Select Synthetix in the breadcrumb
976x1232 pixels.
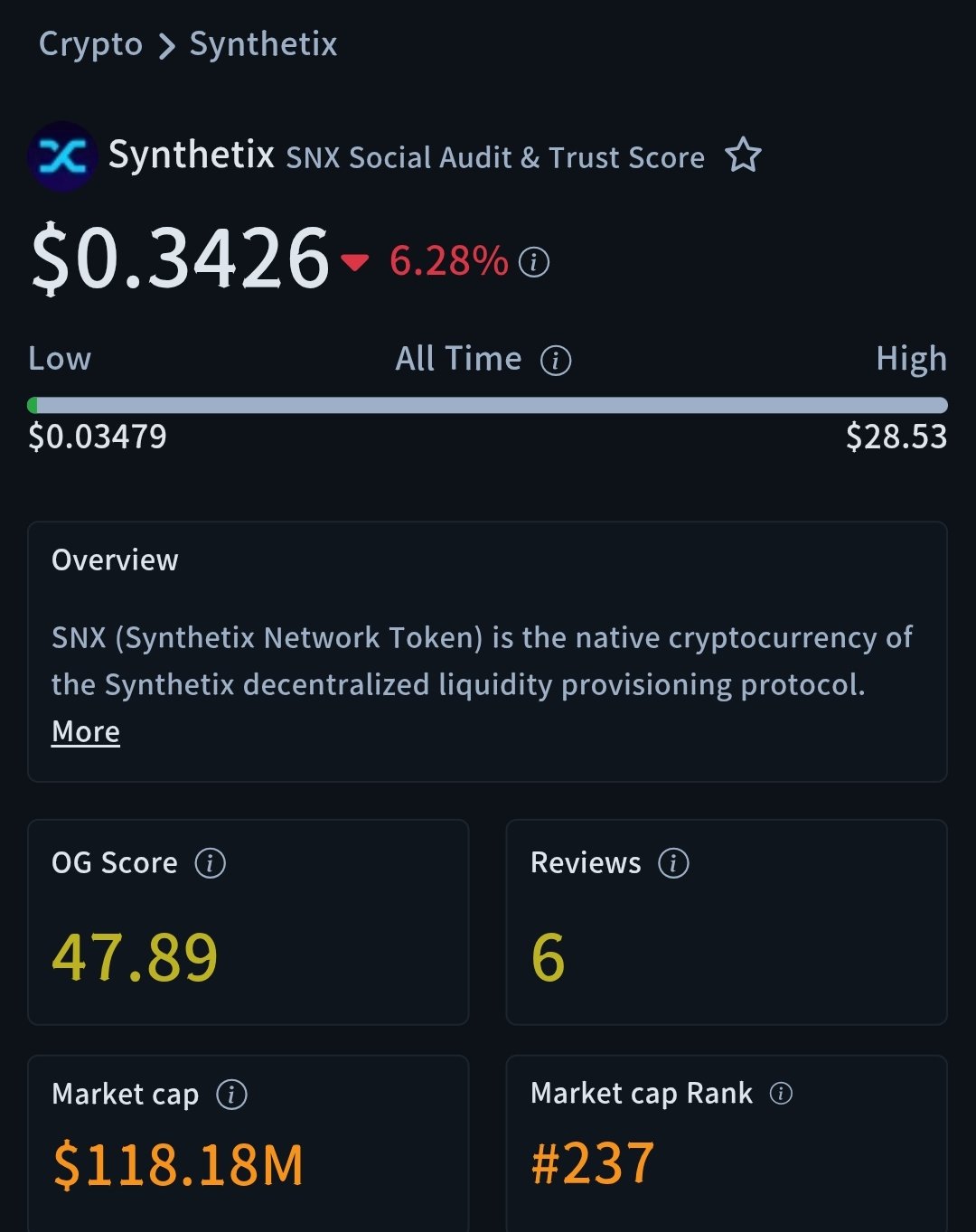[x=263, y=44]
